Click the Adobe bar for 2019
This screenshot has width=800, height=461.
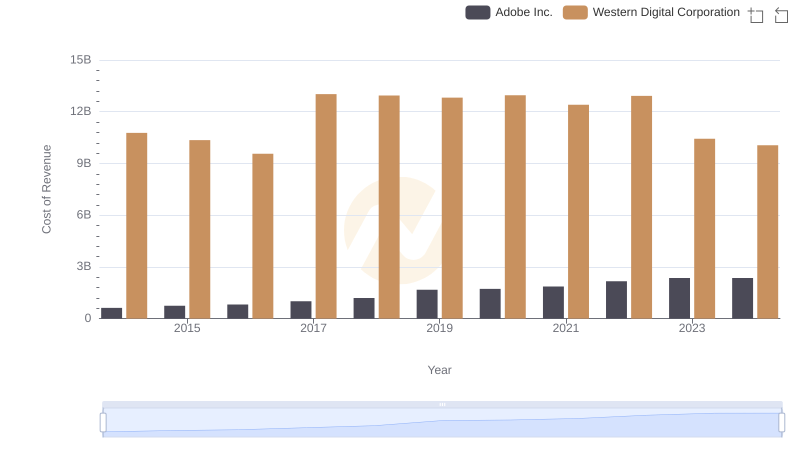pos(427,304)
